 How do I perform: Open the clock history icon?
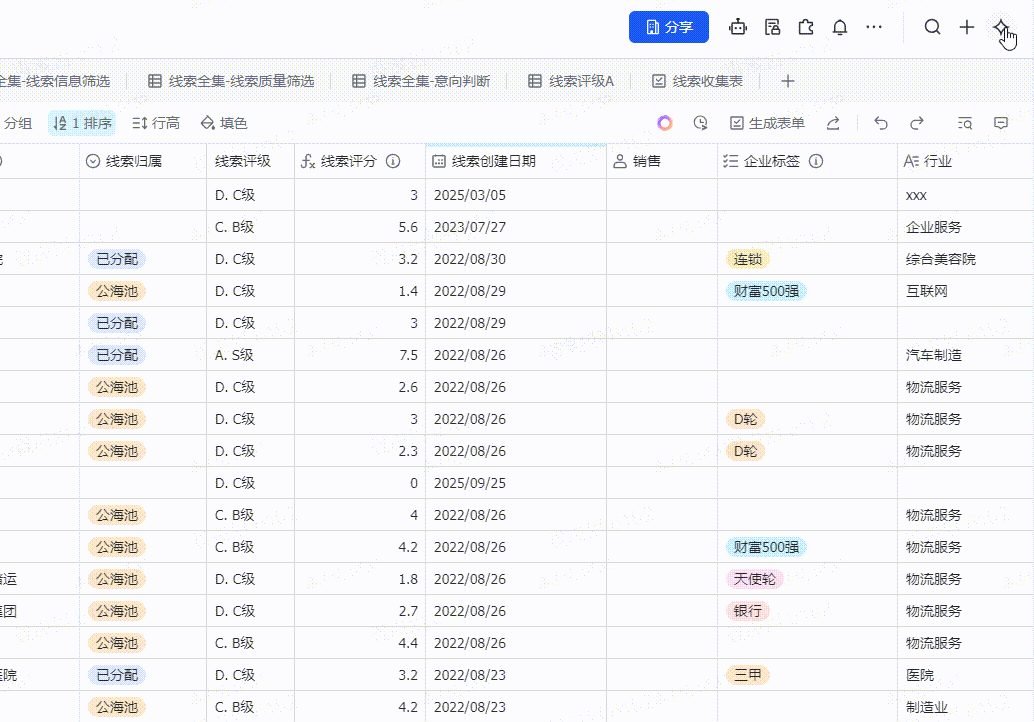pos(700,123)
